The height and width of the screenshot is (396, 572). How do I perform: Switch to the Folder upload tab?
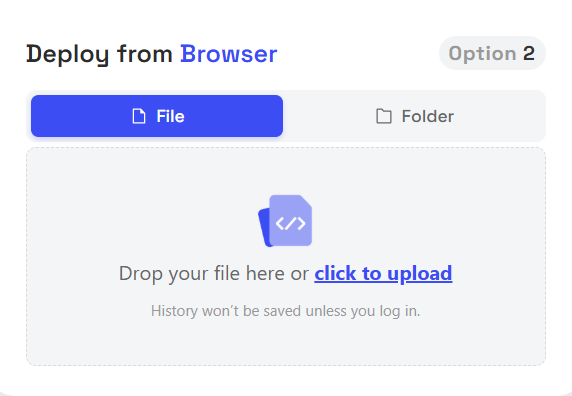(415, 116)
